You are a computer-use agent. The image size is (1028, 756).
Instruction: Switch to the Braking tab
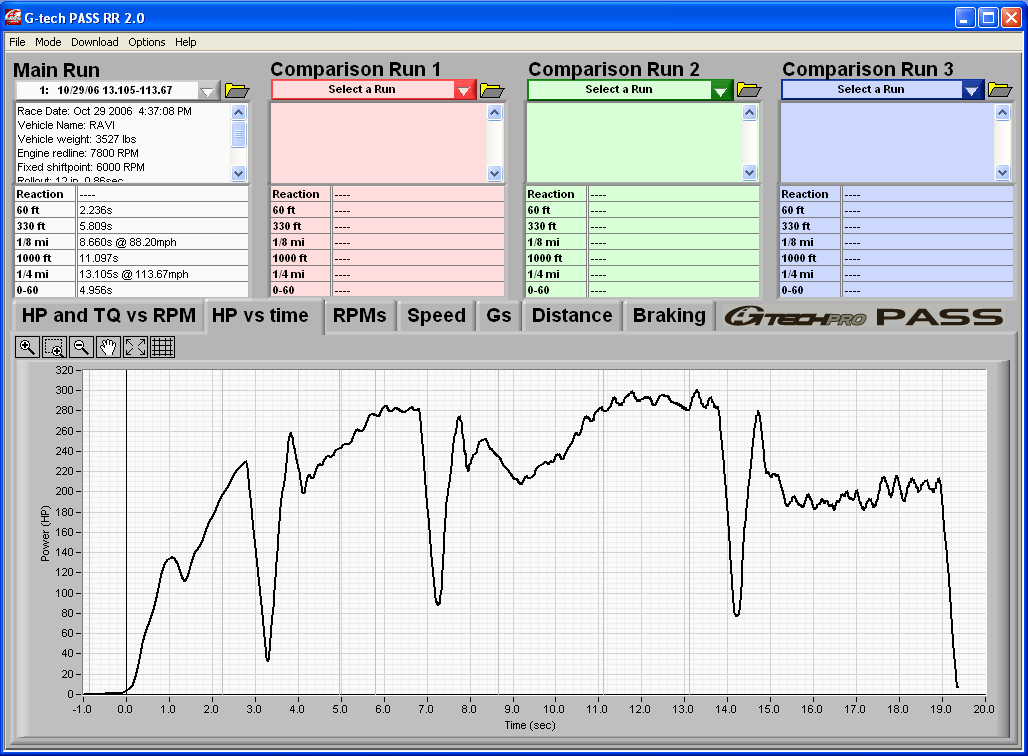coord(668,315)
